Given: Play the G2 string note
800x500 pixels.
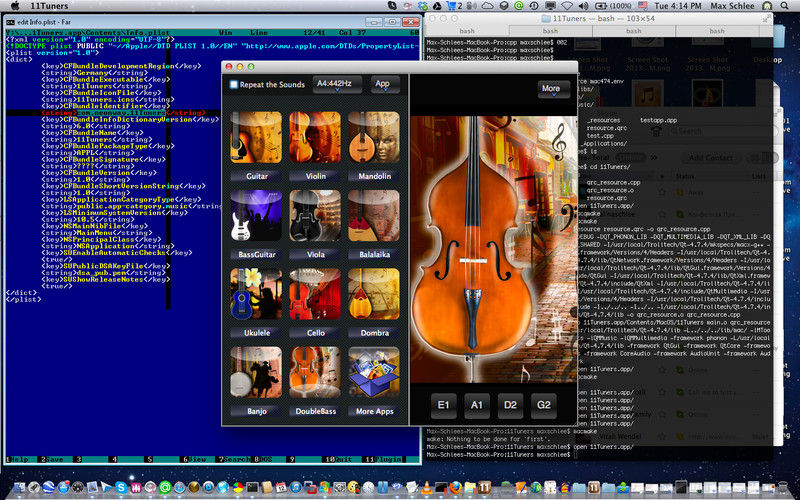Looking at the screenshot, I should coord(543,405).
